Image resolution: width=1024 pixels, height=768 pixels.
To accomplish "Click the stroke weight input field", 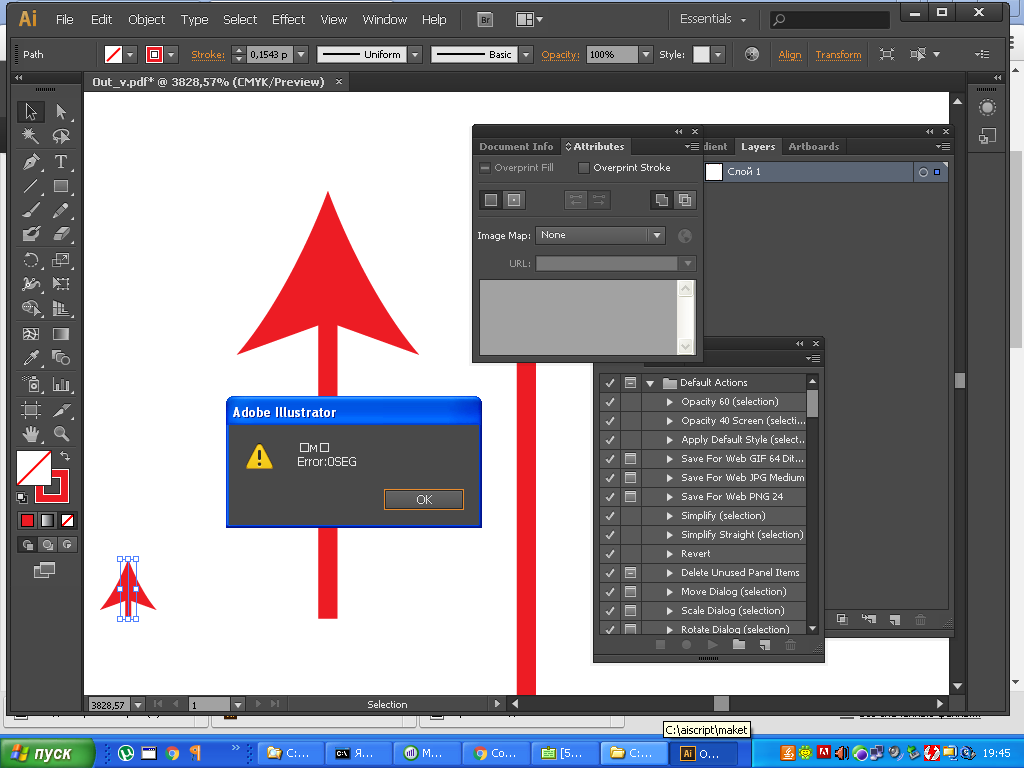I will 270,55.
